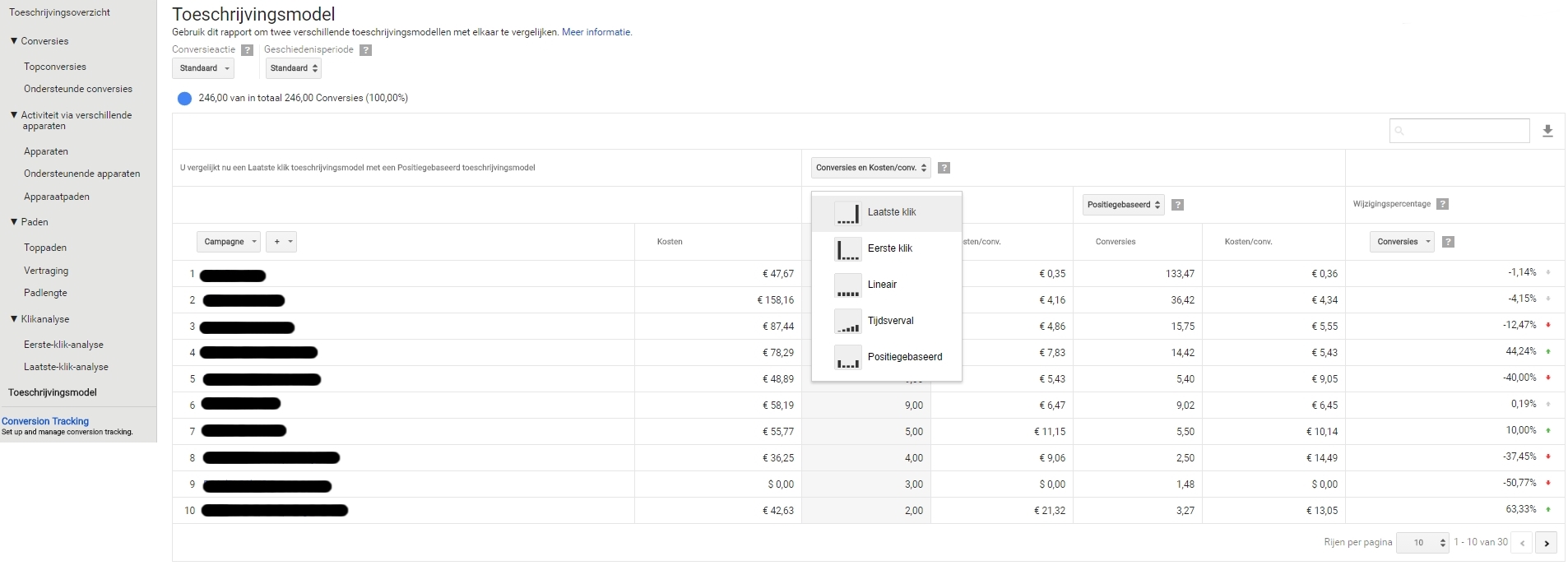
Task: Click cost value € 158,16
Action: [x=776, y=300]
